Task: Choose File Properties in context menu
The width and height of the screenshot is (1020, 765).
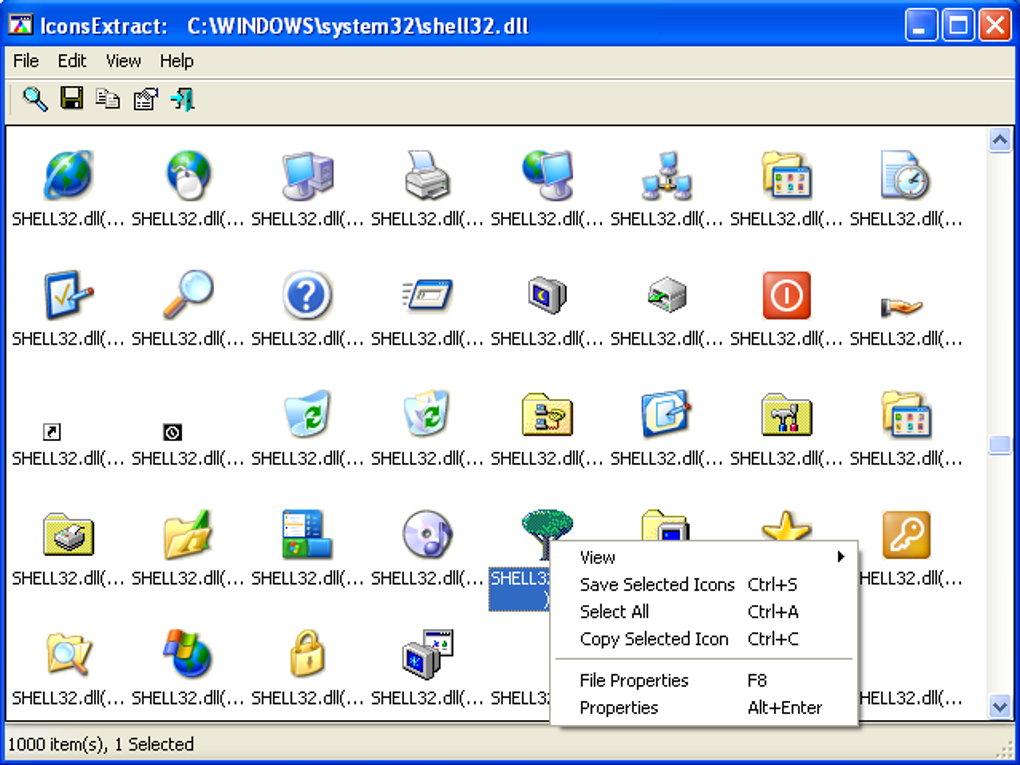Action: pos(705,680)
